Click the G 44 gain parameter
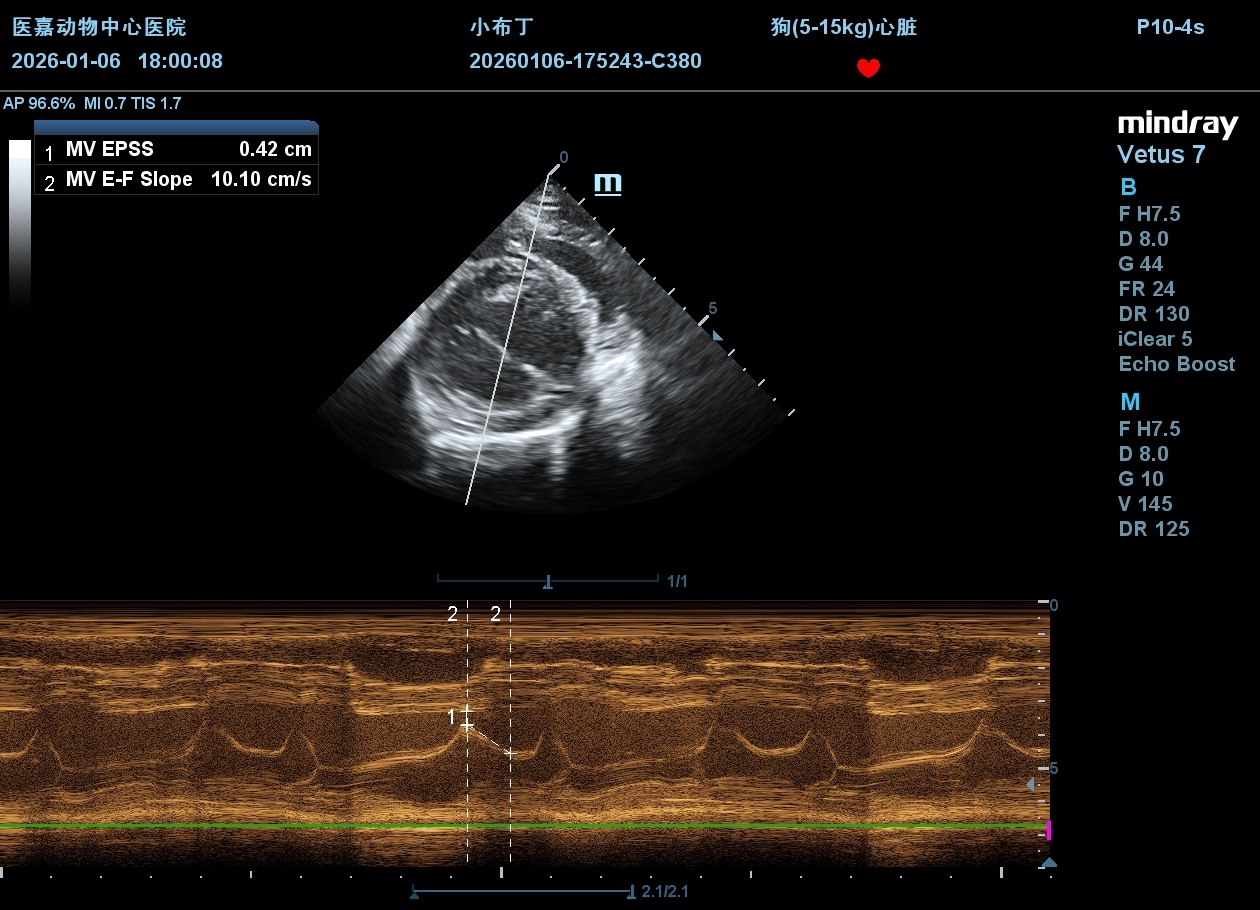 click(x=1141, y=264)
